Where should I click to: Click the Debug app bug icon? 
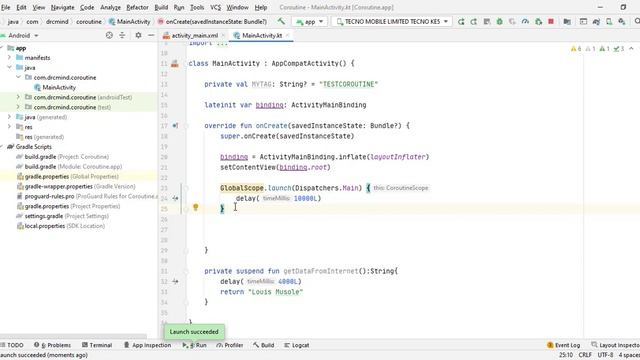click(x=499, y=22)
